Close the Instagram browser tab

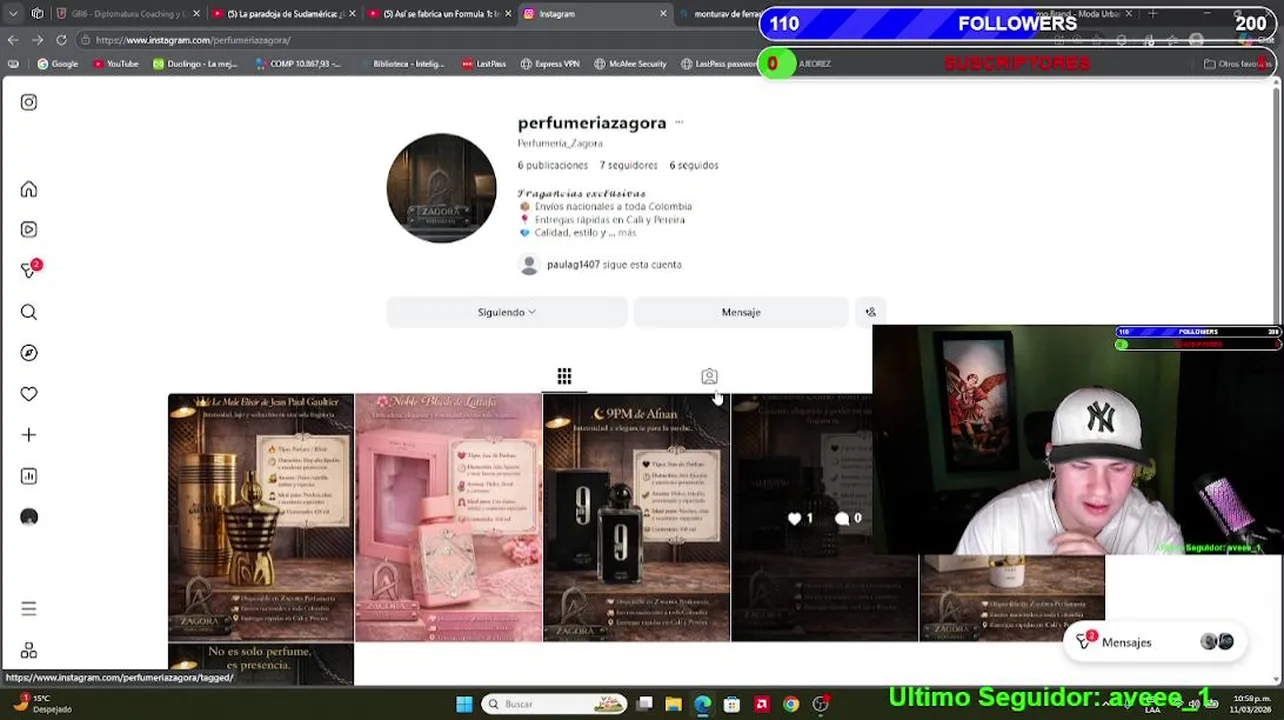(x=663, y=14)
